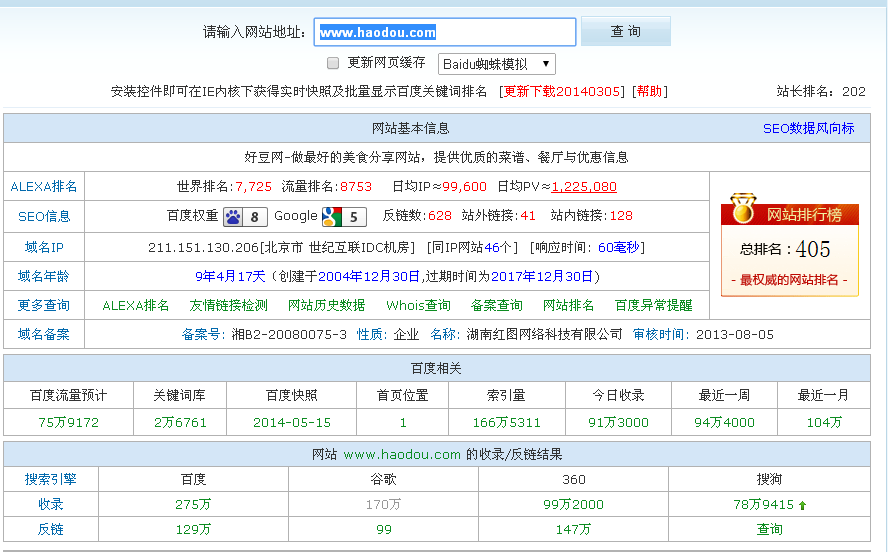Click the website address input field
The height and width of the screenshot is (552, 888).
pos(445,32)
